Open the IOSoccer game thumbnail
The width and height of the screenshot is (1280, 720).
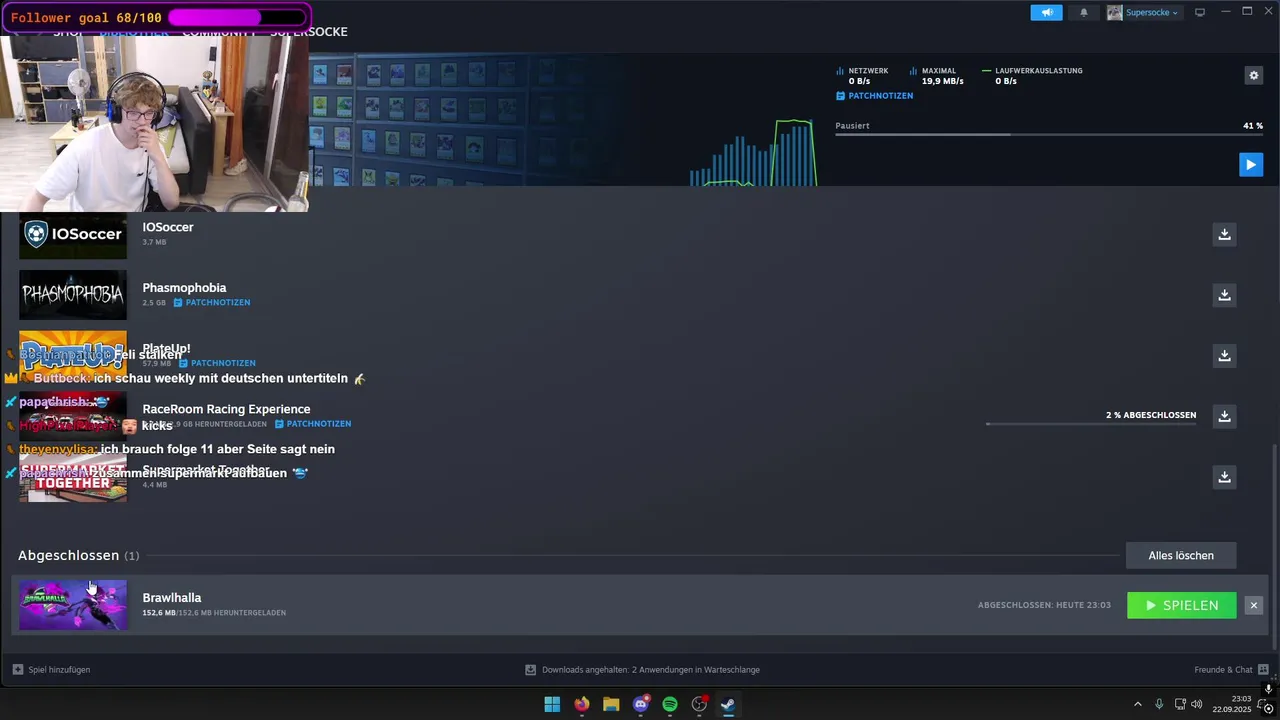point(73,235)
